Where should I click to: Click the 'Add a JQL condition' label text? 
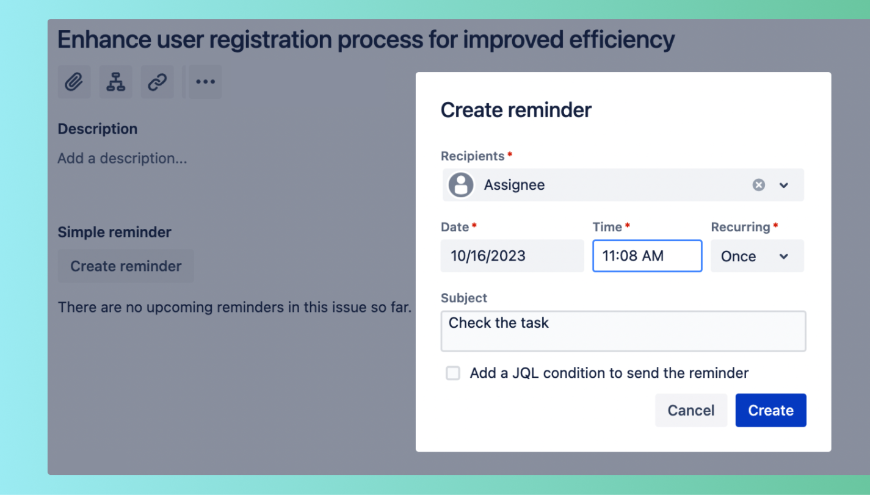tap(609, 373)
